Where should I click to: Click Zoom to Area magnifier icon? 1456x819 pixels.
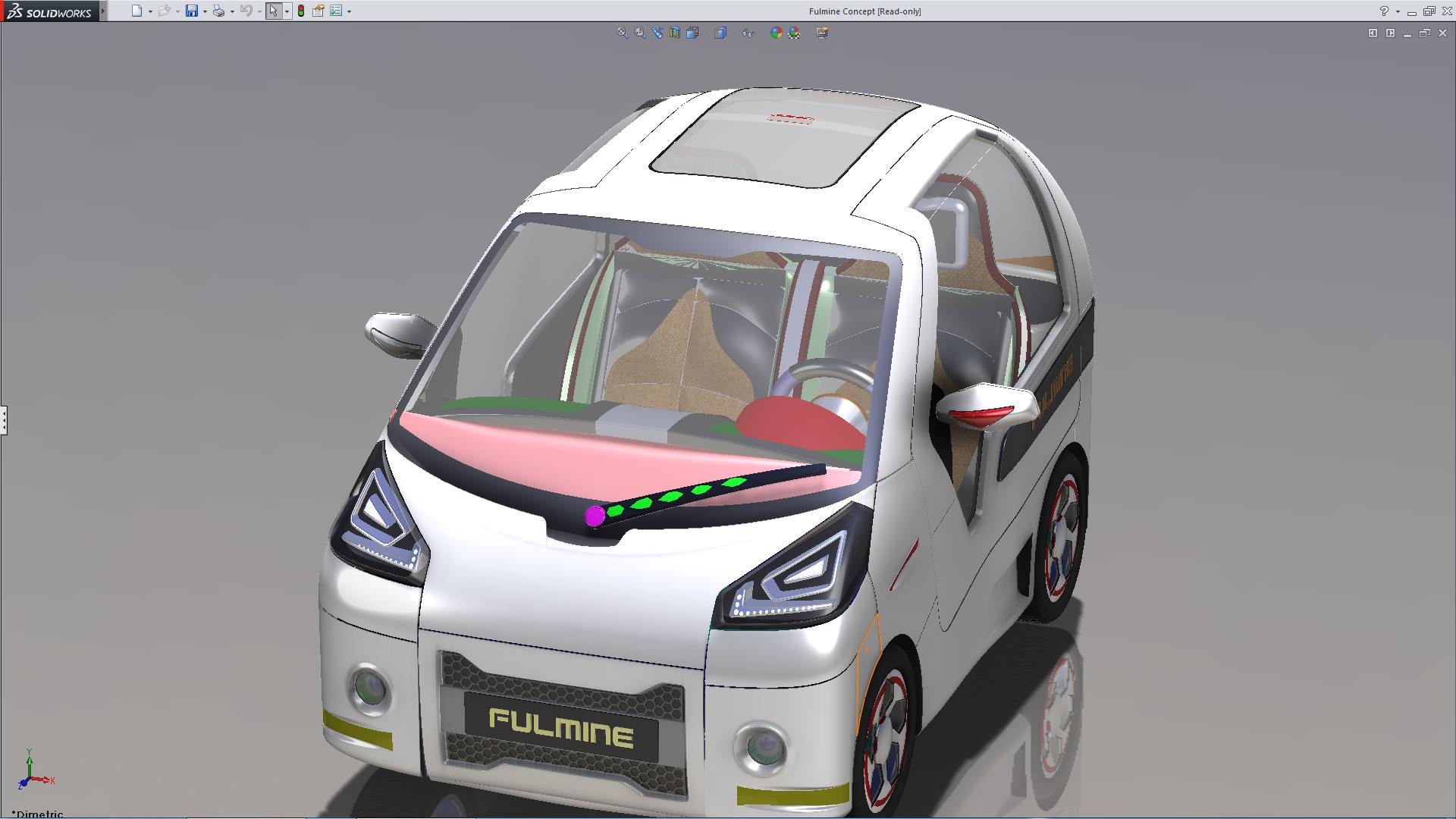[641, 33]
